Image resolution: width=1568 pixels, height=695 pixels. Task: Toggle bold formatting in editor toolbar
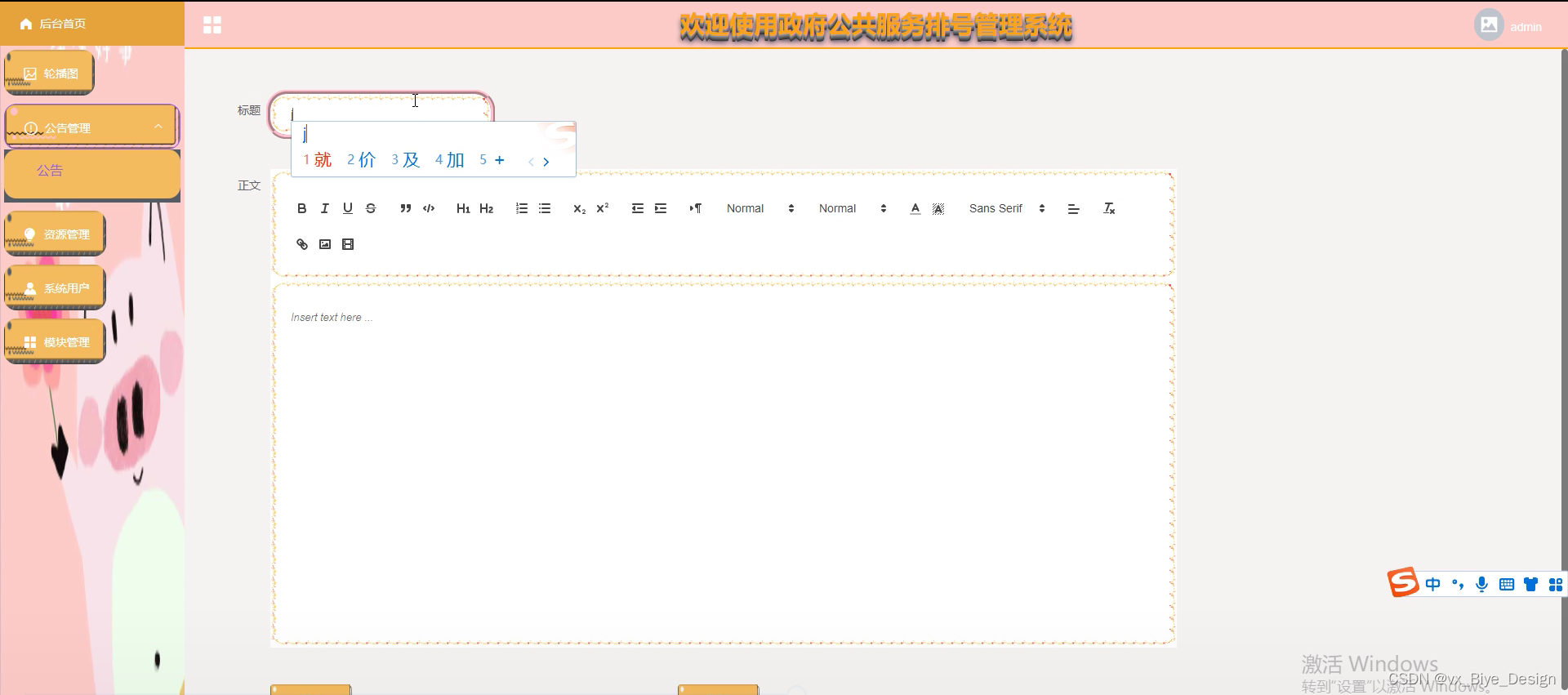pos(302,208)
